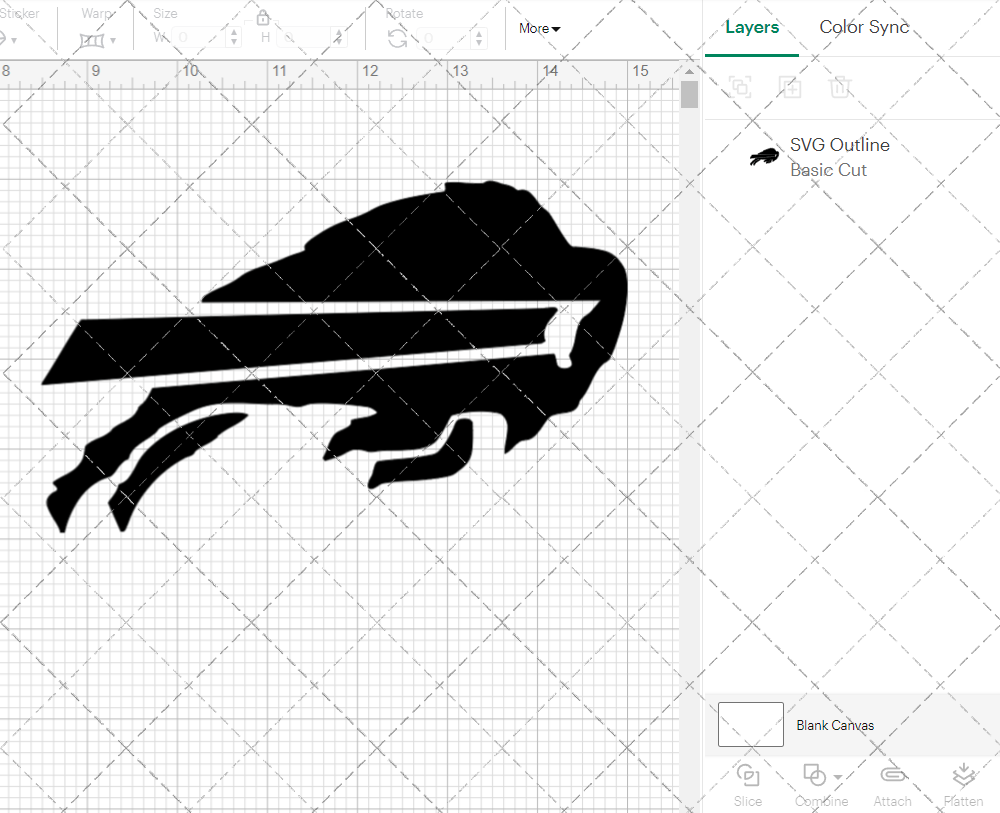Click the Delete layer trash icon
This screenshot has width=1000, height=813.
click(x=841, y=87)
